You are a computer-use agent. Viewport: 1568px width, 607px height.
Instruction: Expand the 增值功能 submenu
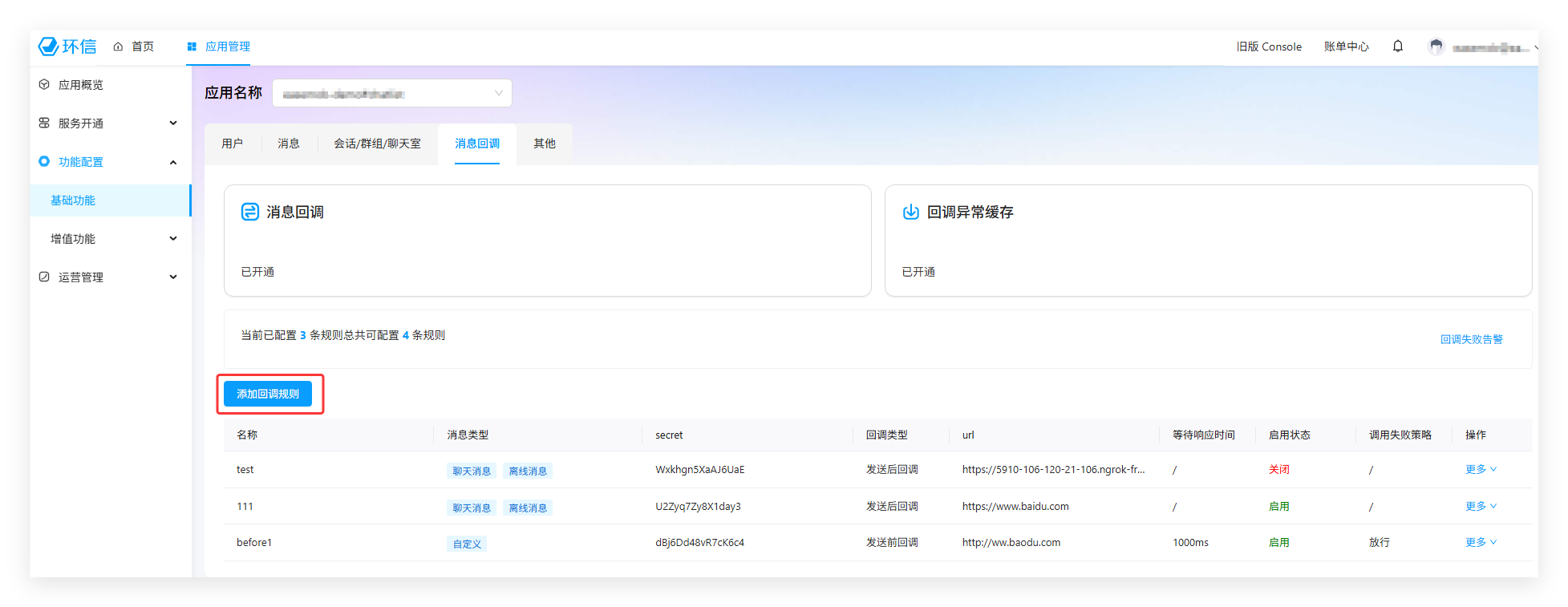coord(173,239)
